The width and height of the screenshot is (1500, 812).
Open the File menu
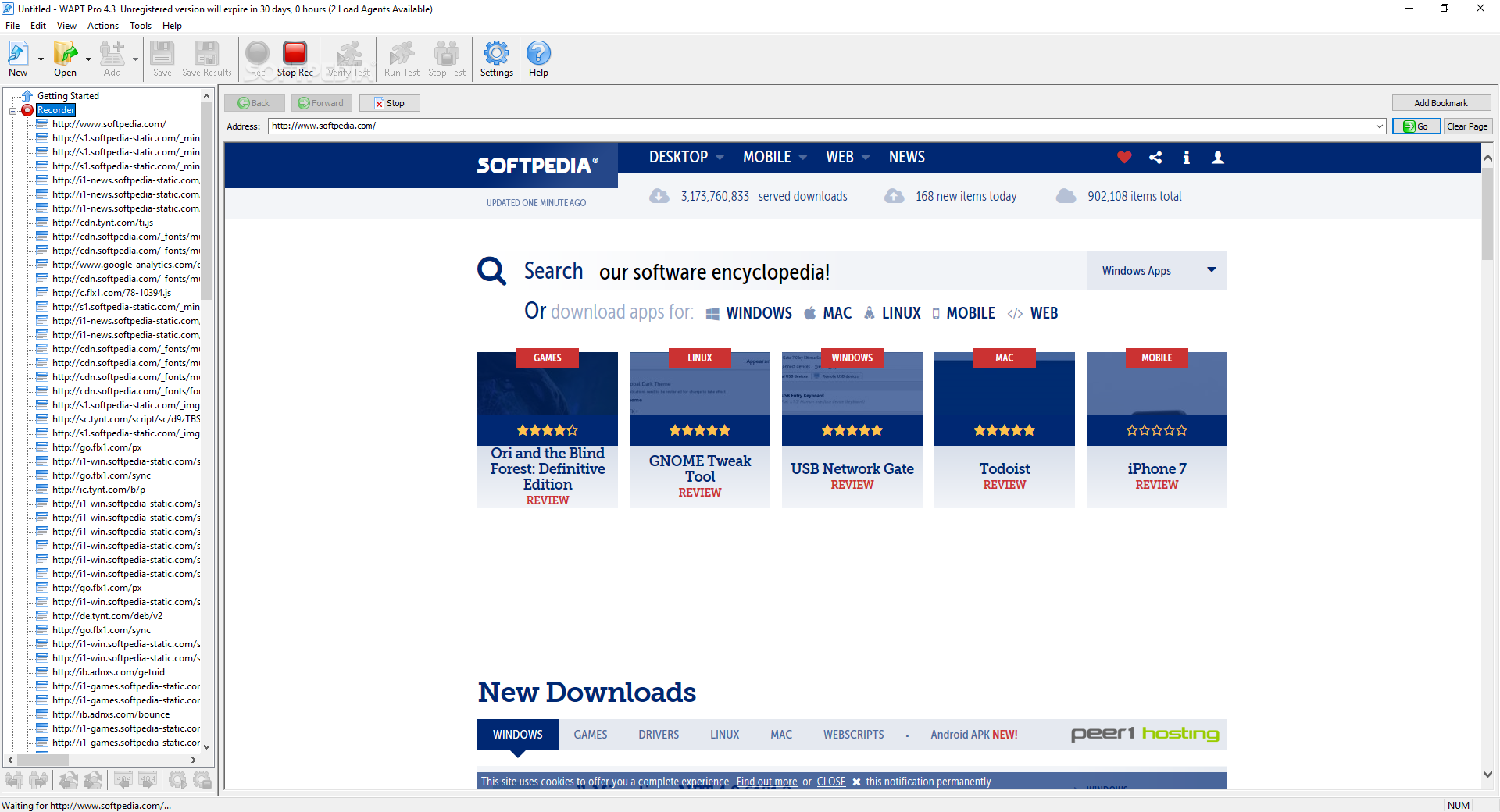(12, 26)
